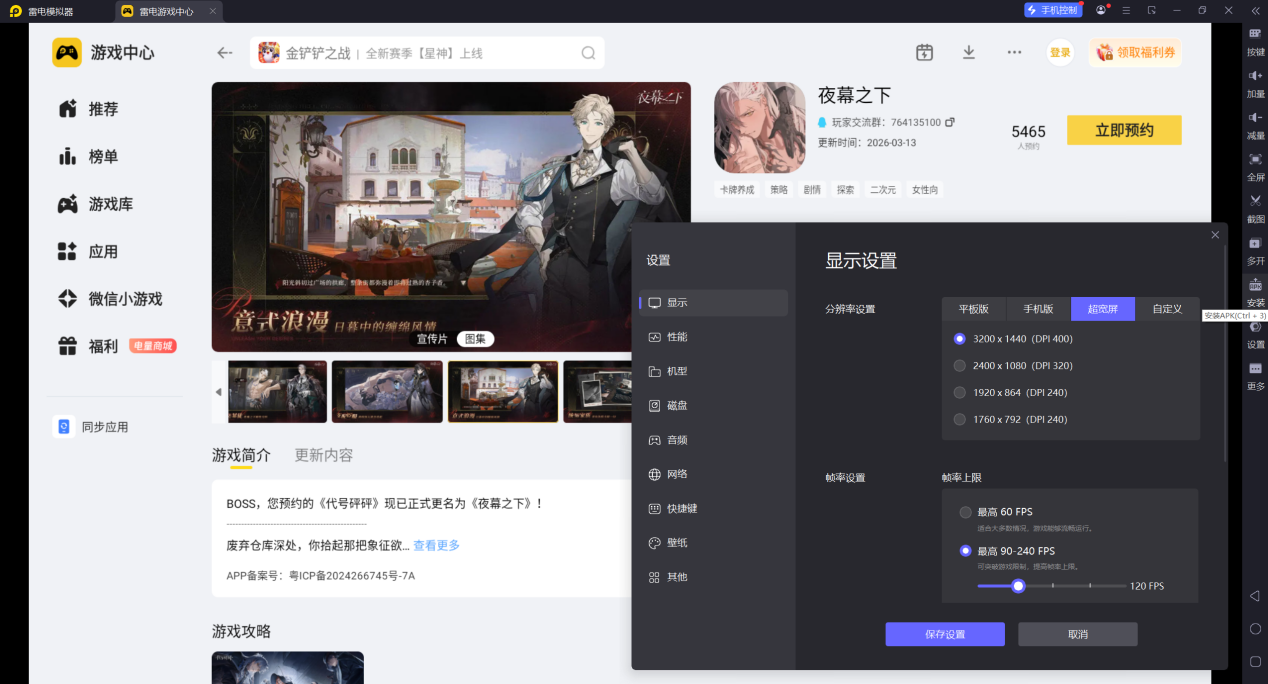The image size is (1268, 684).
Task: Open 显示 settings category
Action: [x=714, y=303]
